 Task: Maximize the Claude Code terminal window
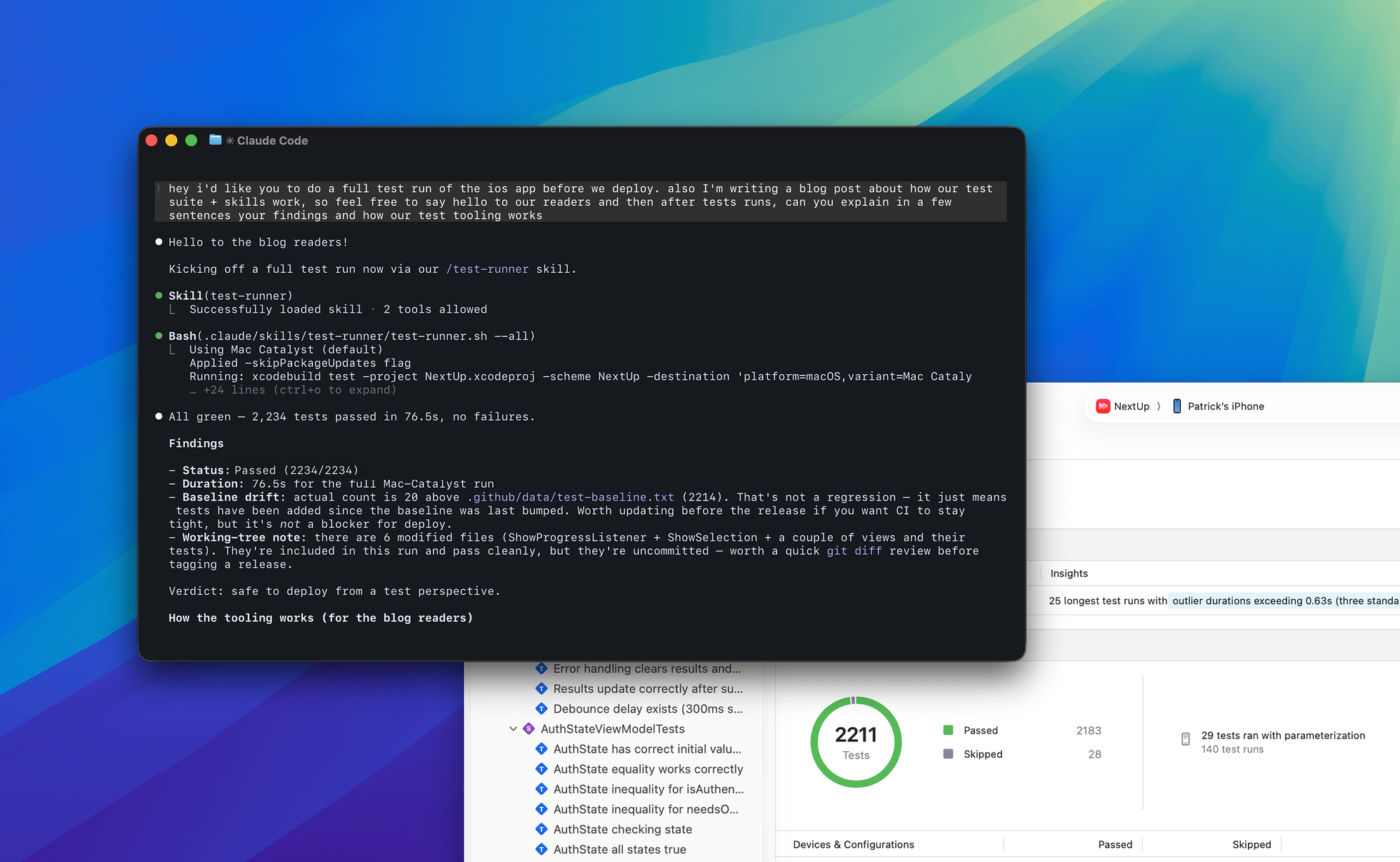click(x=191, y=140)
